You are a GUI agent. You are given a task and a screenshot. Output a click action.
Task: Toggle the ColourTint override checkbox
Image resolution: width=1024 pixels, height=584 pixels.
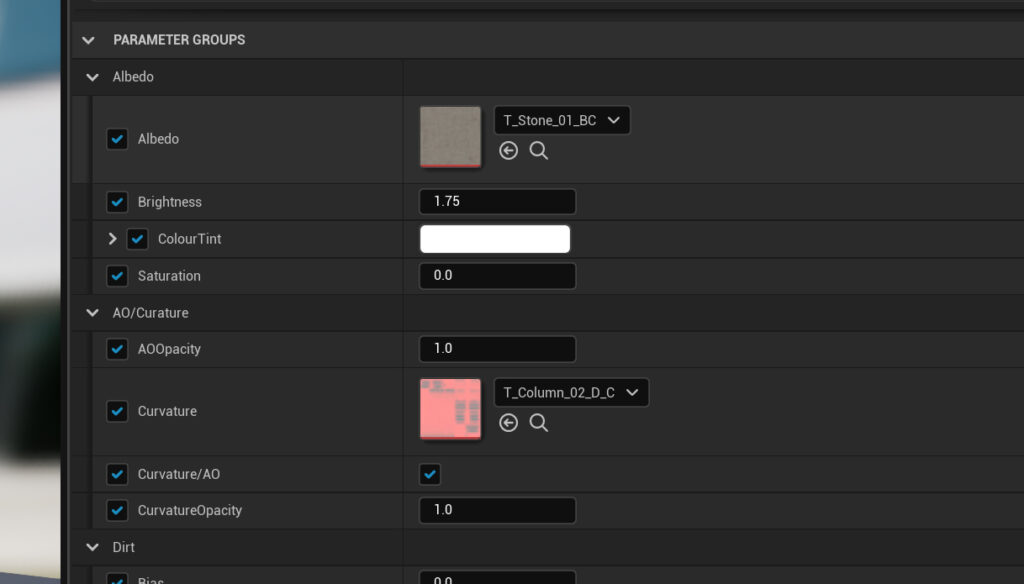click(137, 239)
